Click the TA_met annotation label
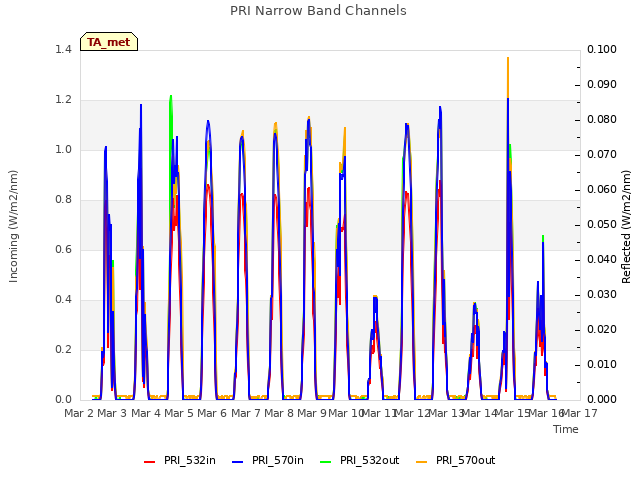The height and width of the screenshot is (480, 640). click(109, 42)
